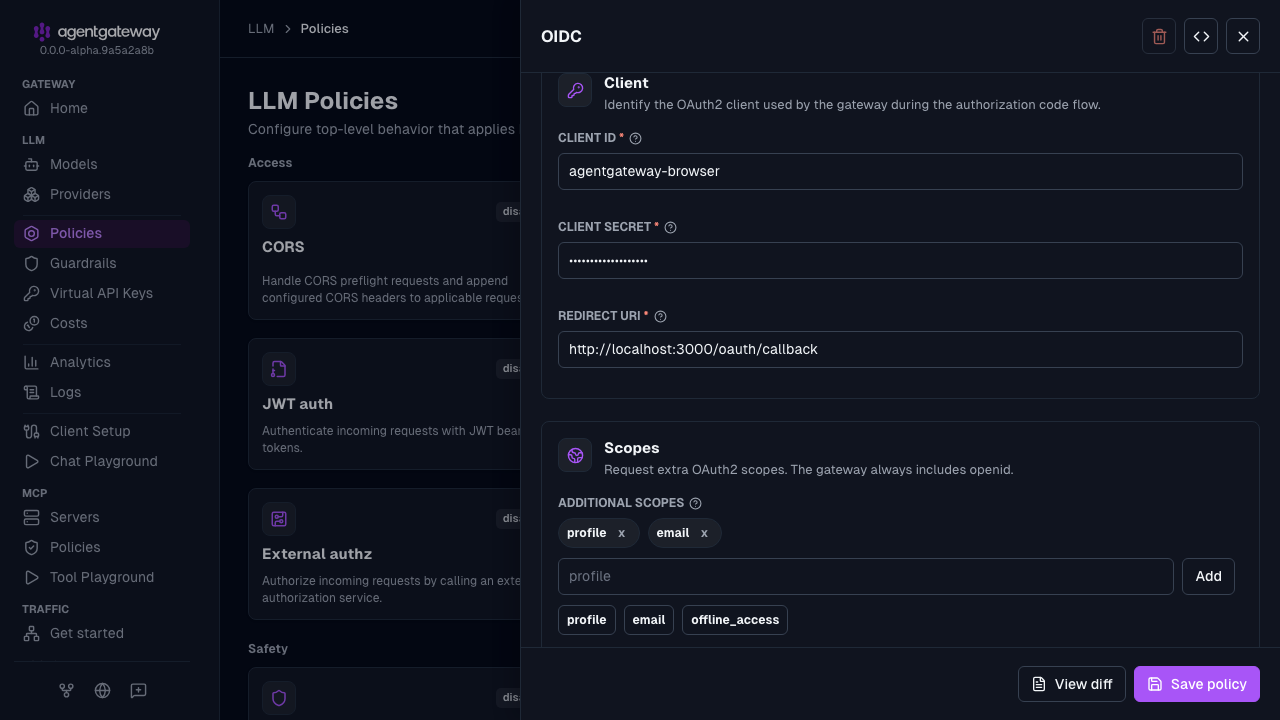Remove the email scope chip
Image resolution: width=1280 pixels, height=720 pixels.
[704, 533]
